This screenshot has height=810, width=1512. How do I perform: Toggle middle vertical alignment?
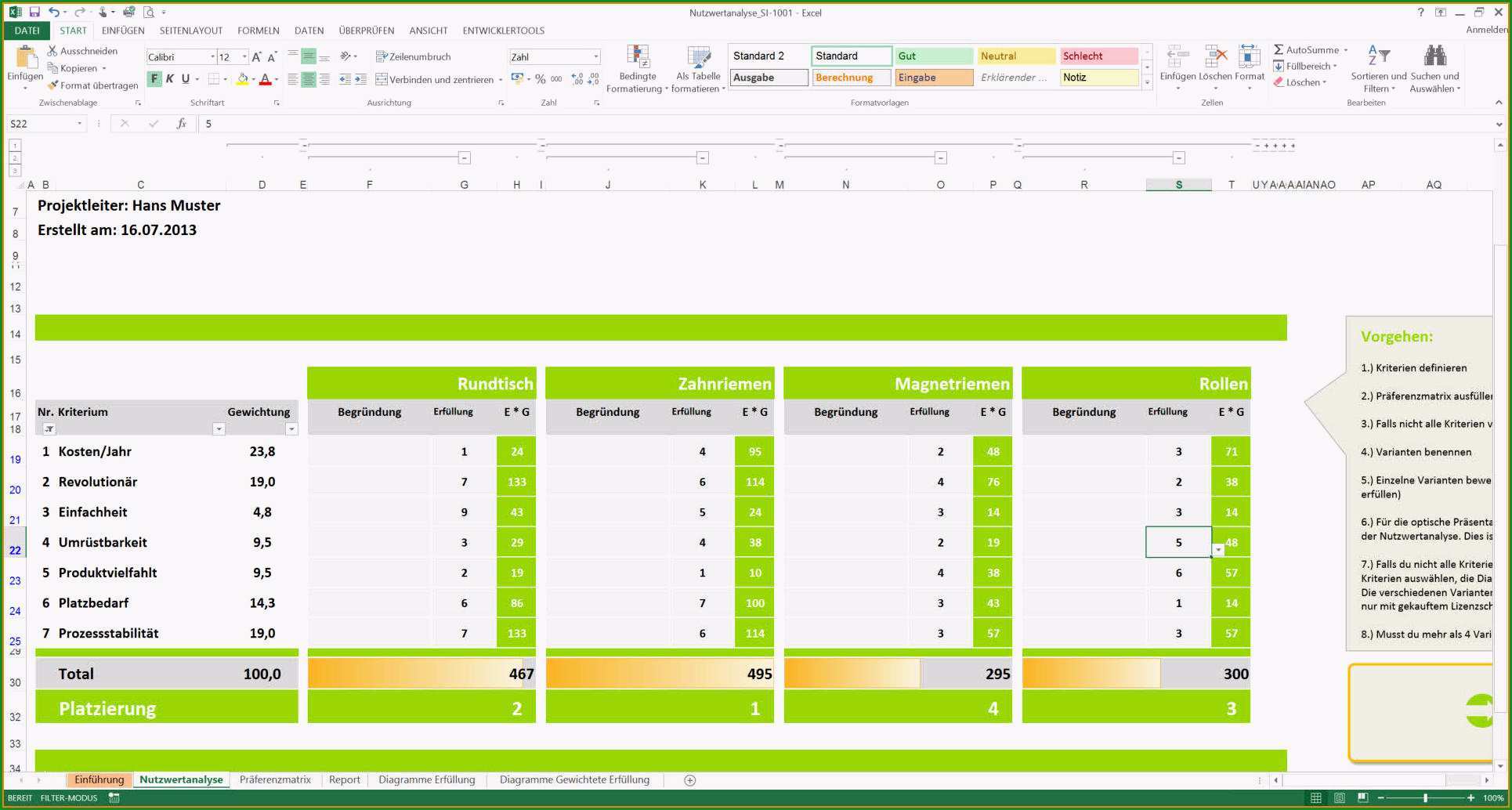(x=309, y=56)
